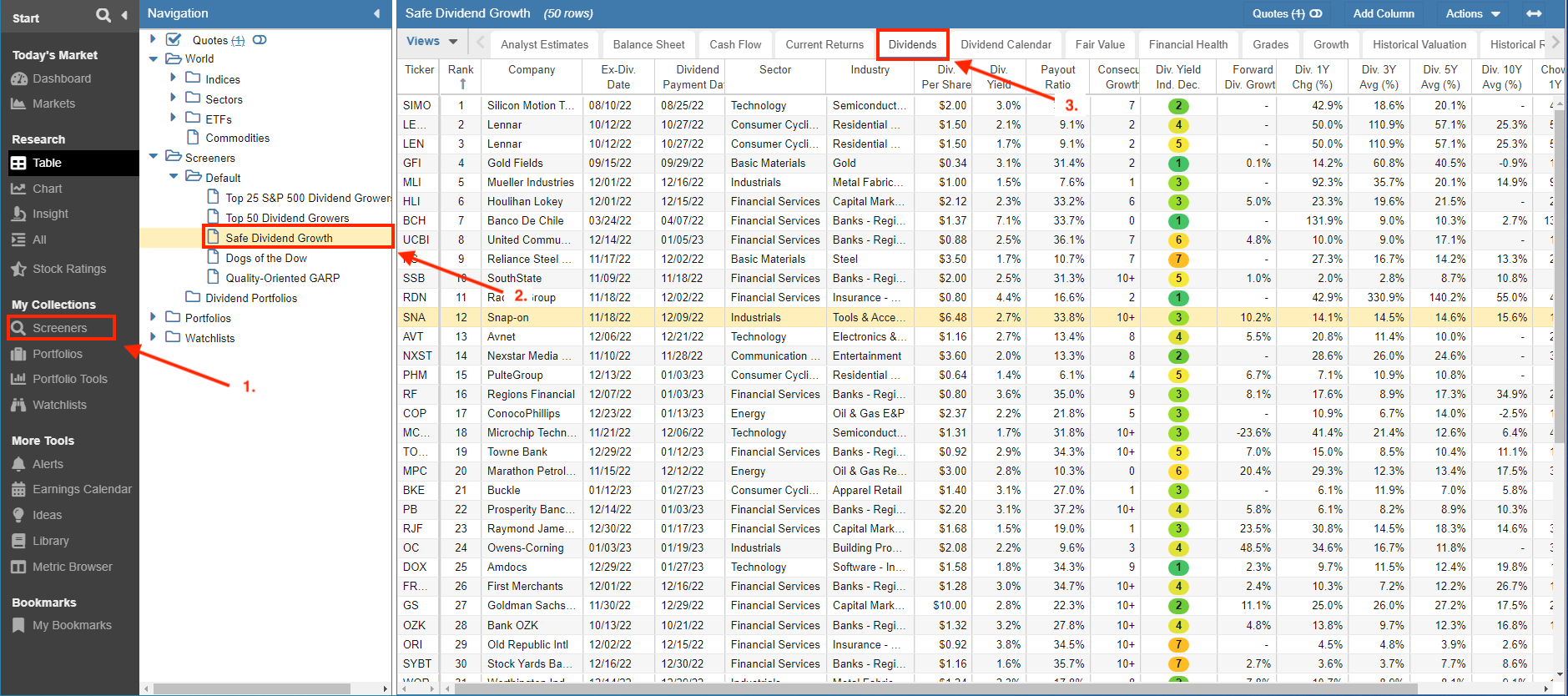
Task: Sort by the Payout Ratio column header
Action: pos(1057,77)
